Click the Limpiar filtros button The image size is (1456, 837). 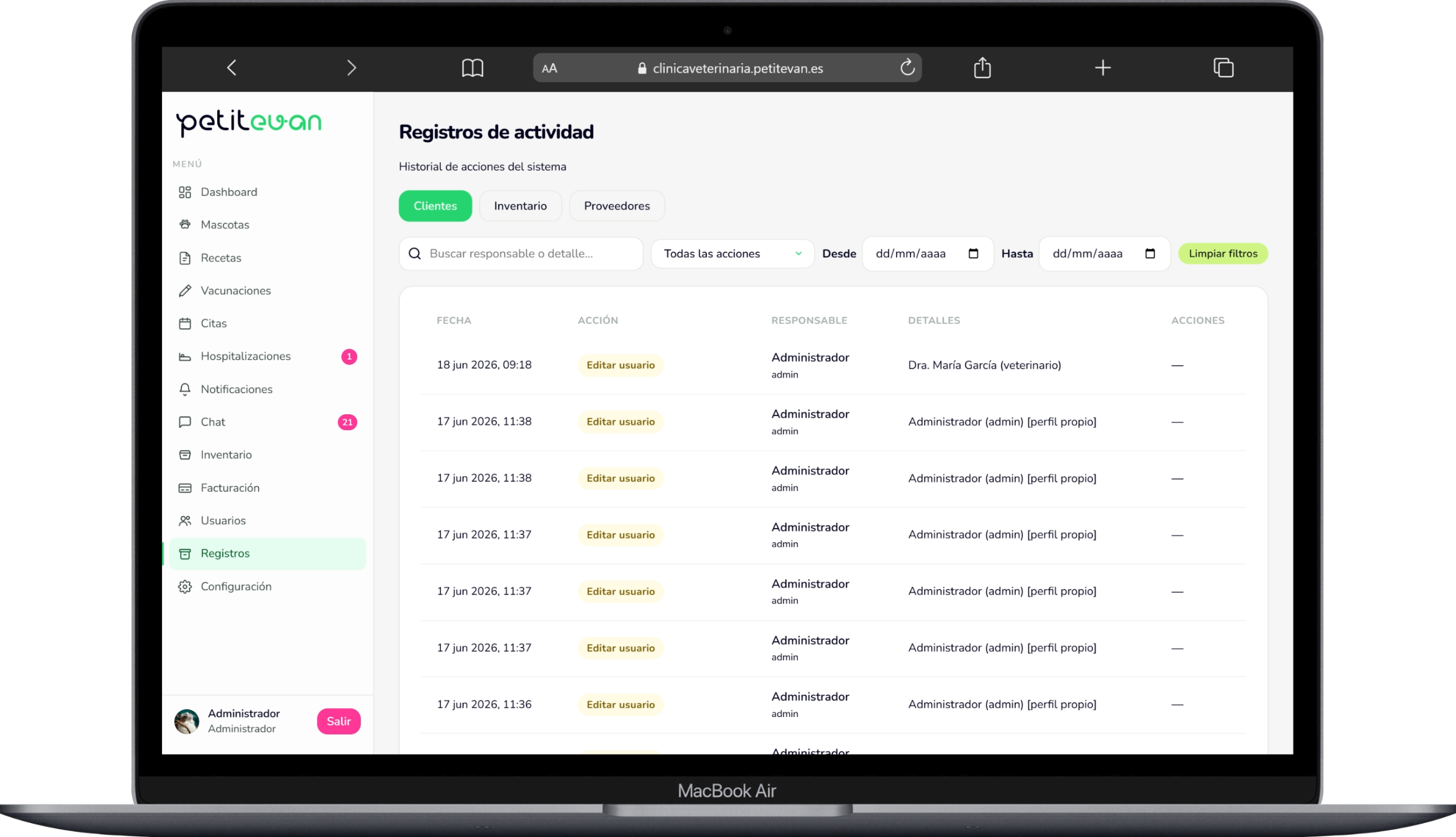[1223, 254]
